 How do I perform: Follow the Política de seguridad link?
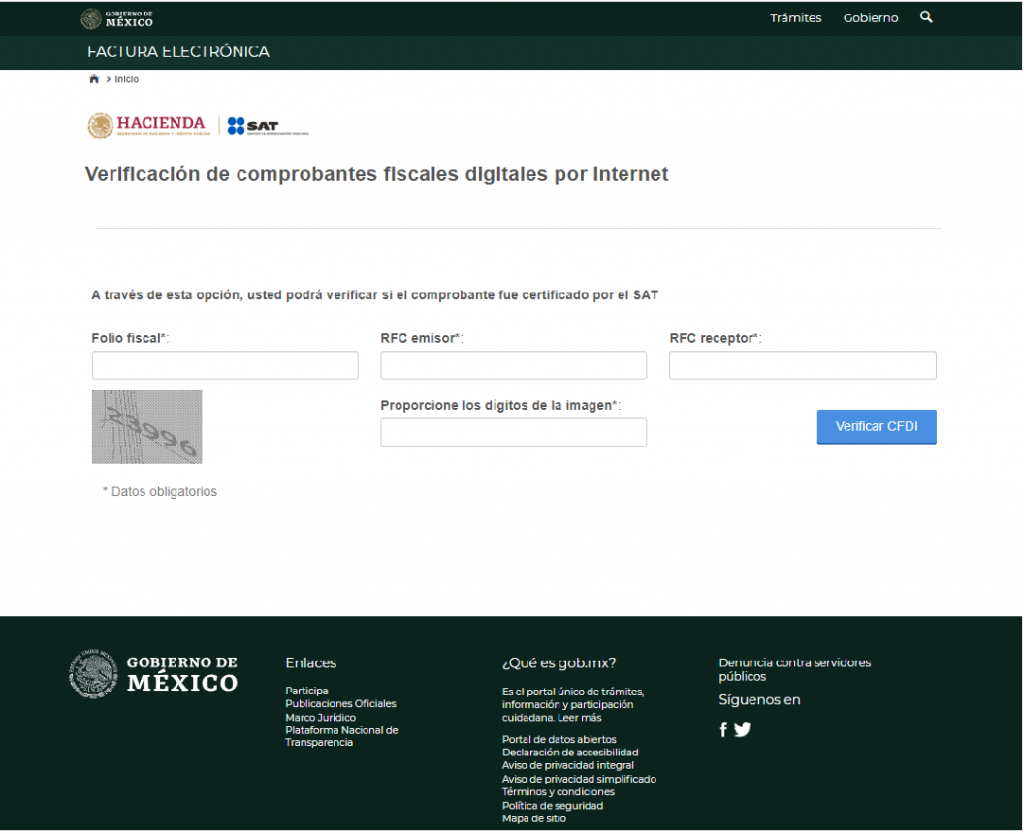point(552,805)
